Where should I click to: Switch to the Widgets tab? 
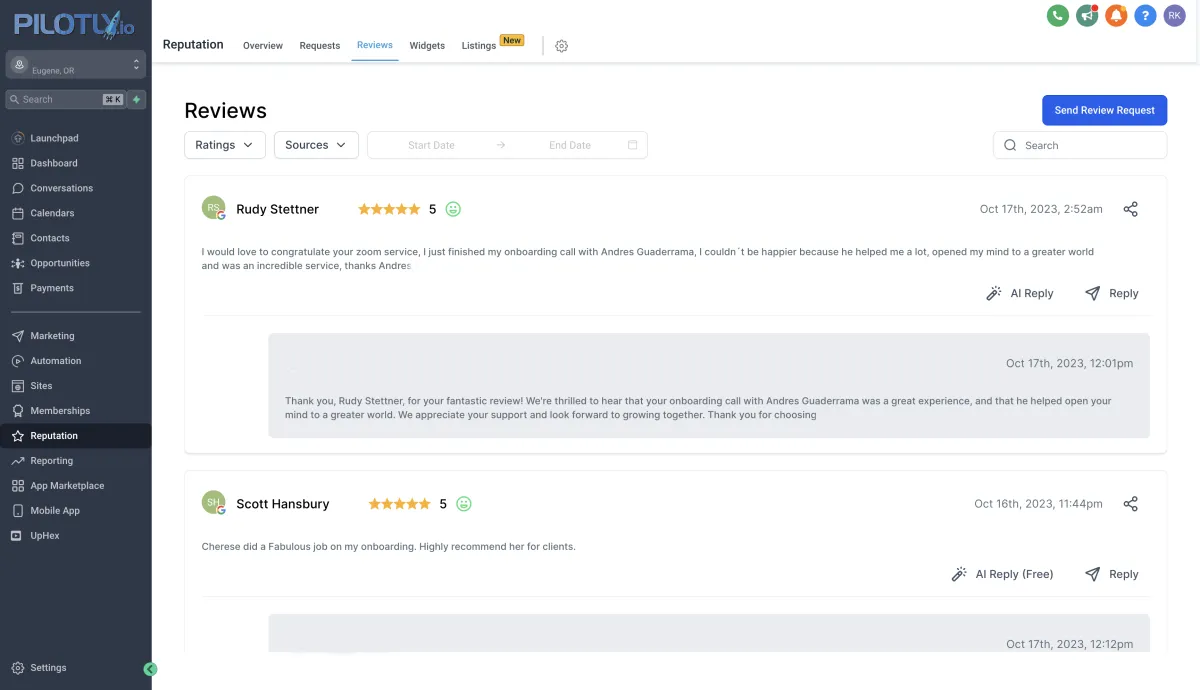[x=427, y=46]
